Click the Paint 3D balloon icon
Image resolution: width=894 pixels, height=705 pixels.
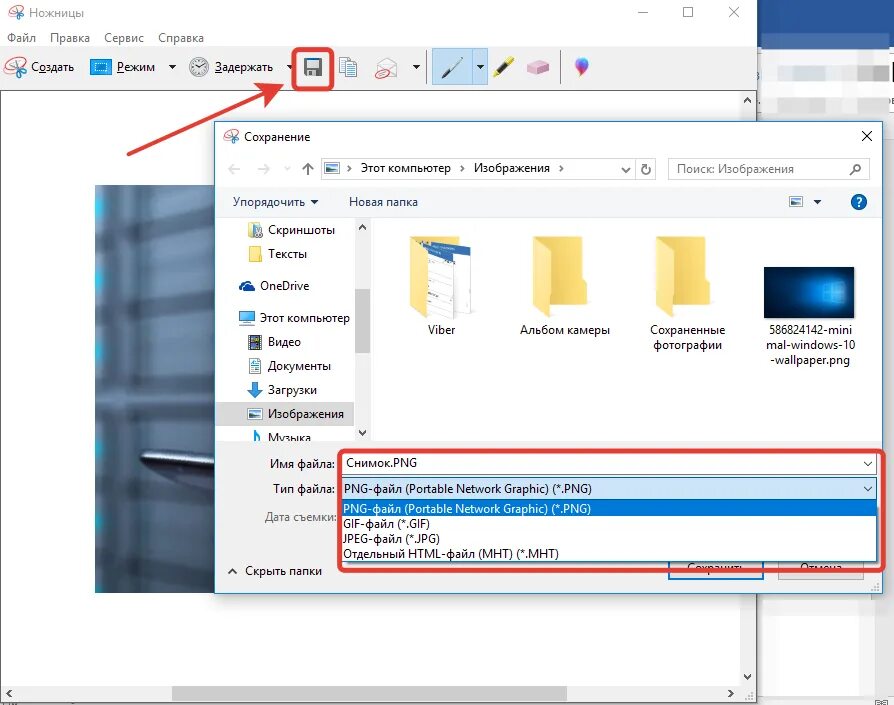(582, 67)
